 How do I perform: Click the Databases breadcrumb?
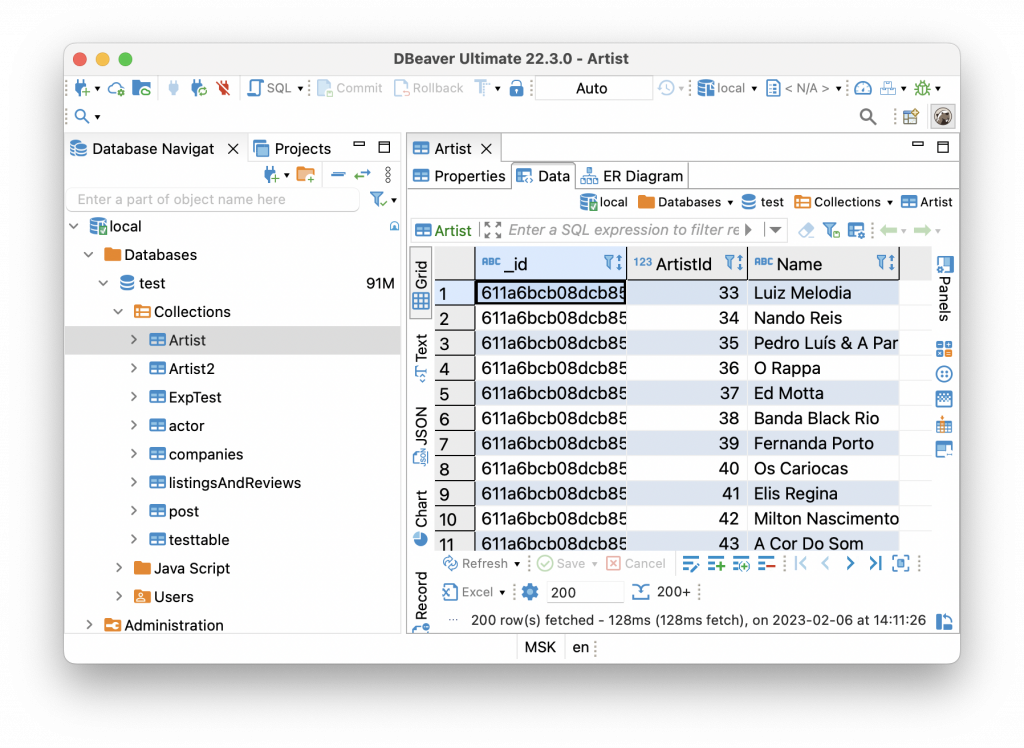click(685, 203)
